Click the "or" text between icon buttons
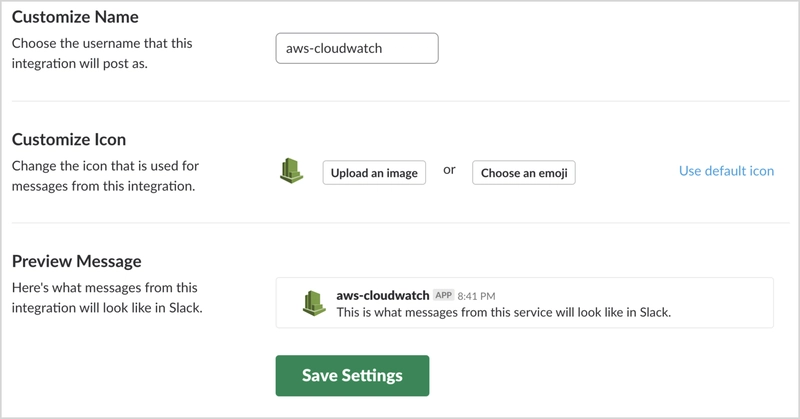 click(449, 170)
